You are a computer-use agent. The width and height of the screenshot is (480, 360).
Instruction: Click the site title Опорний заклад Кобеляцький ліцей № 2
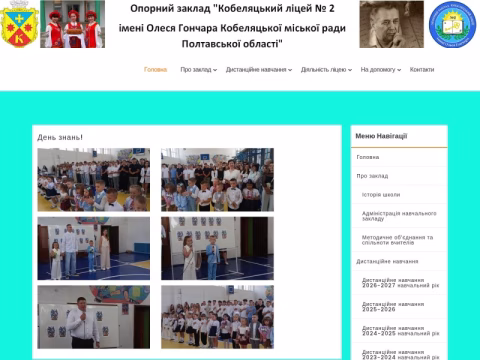232,26
